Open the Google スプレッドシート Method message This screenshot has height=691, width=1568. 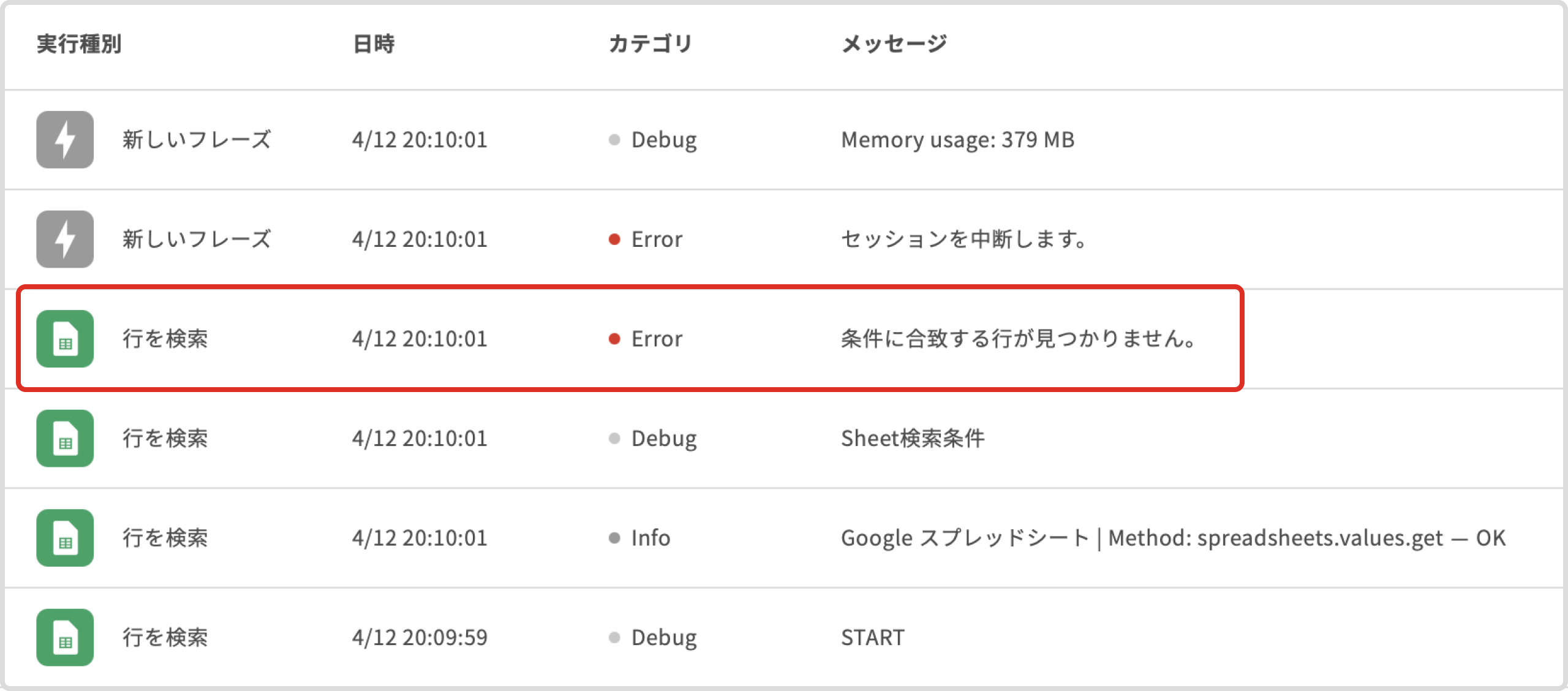(x=1172, y=538)
